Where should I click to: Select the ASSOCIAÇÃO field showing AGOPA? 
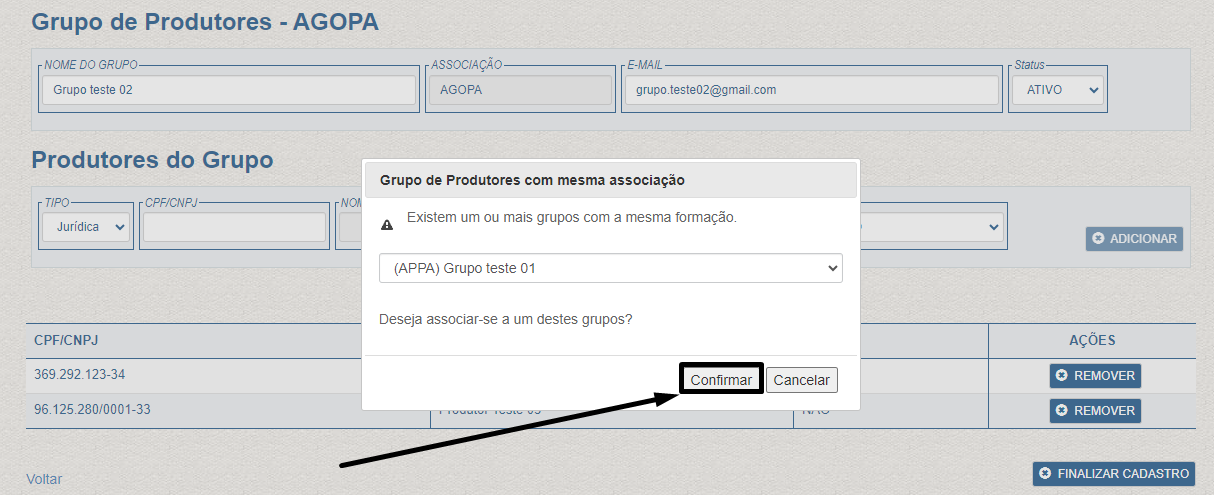519,90
